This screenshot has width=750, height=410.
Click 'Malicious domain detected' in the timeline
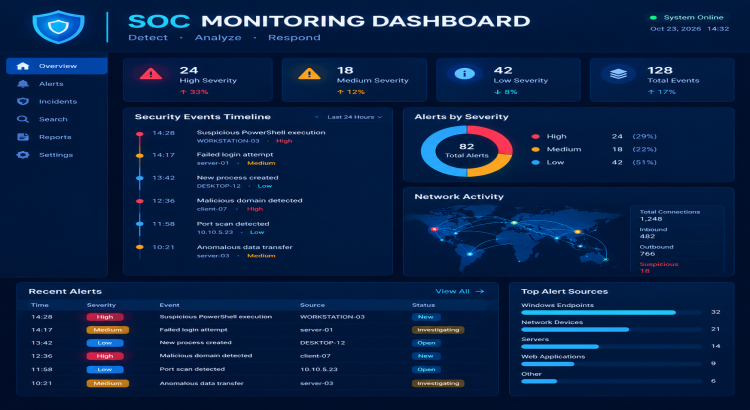point(249,200)
